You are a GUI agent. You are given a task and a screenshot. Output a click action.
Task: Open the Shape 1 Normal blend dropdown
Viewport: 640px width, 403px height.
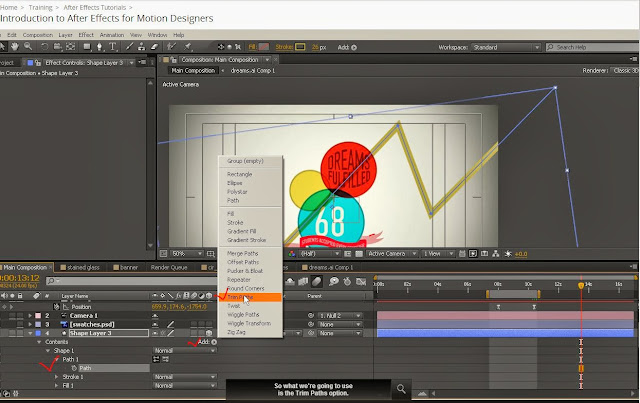[x=185, y=351]
